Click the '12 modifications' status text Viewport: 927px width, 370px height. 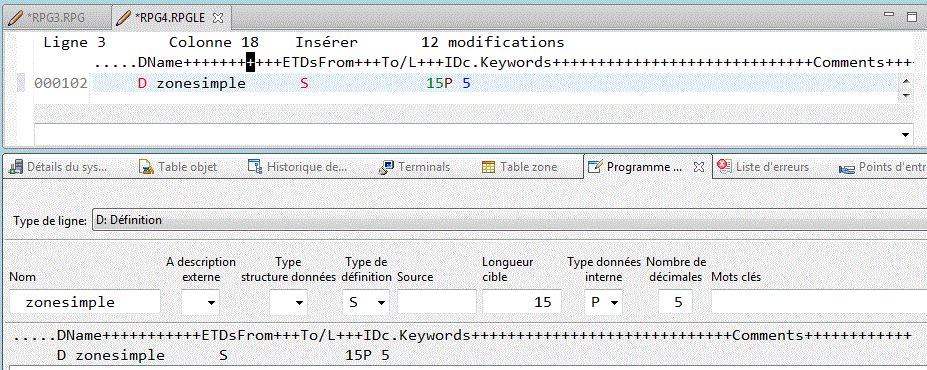click(x=492, y=43)
